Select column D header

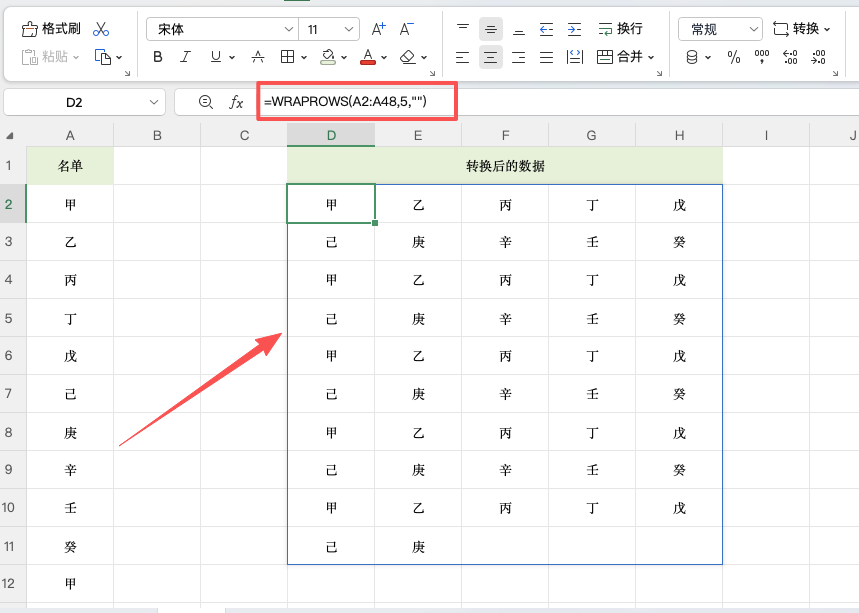click(x=331, y=135)
